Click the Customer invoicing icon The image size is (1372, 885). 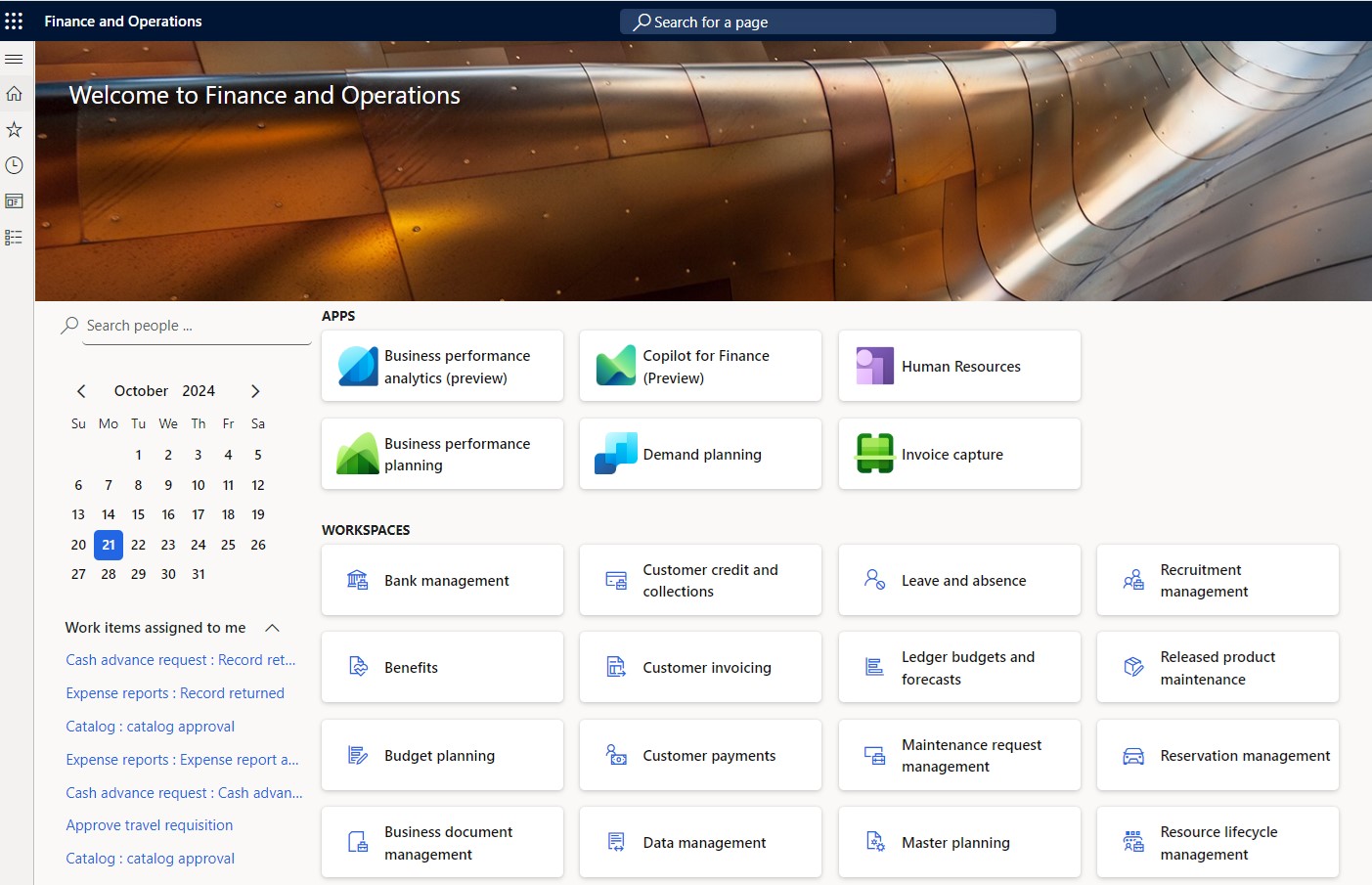click(x=616, y=667)
